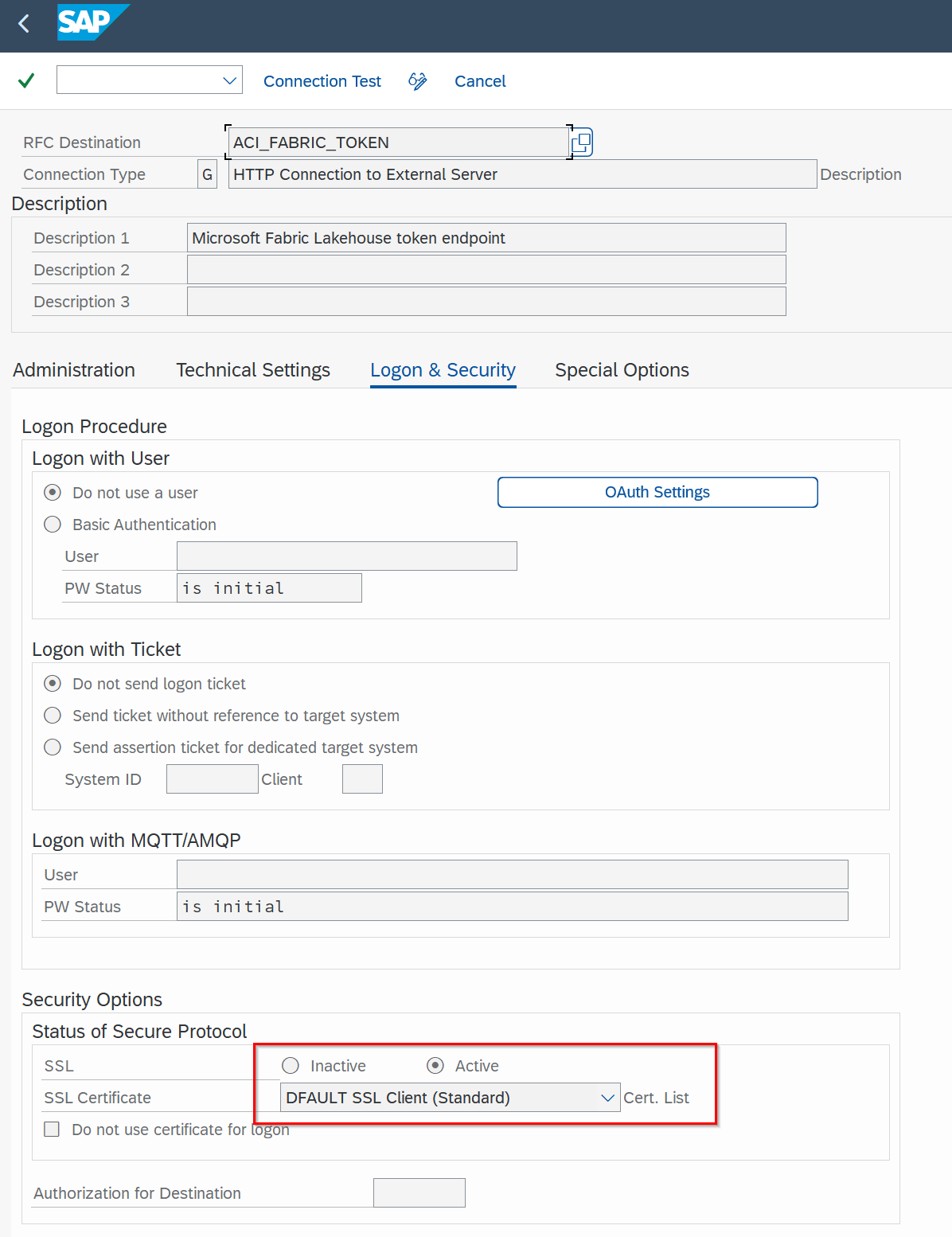
Task: Click the User field under Logon with User
Action: pos(347,556)
